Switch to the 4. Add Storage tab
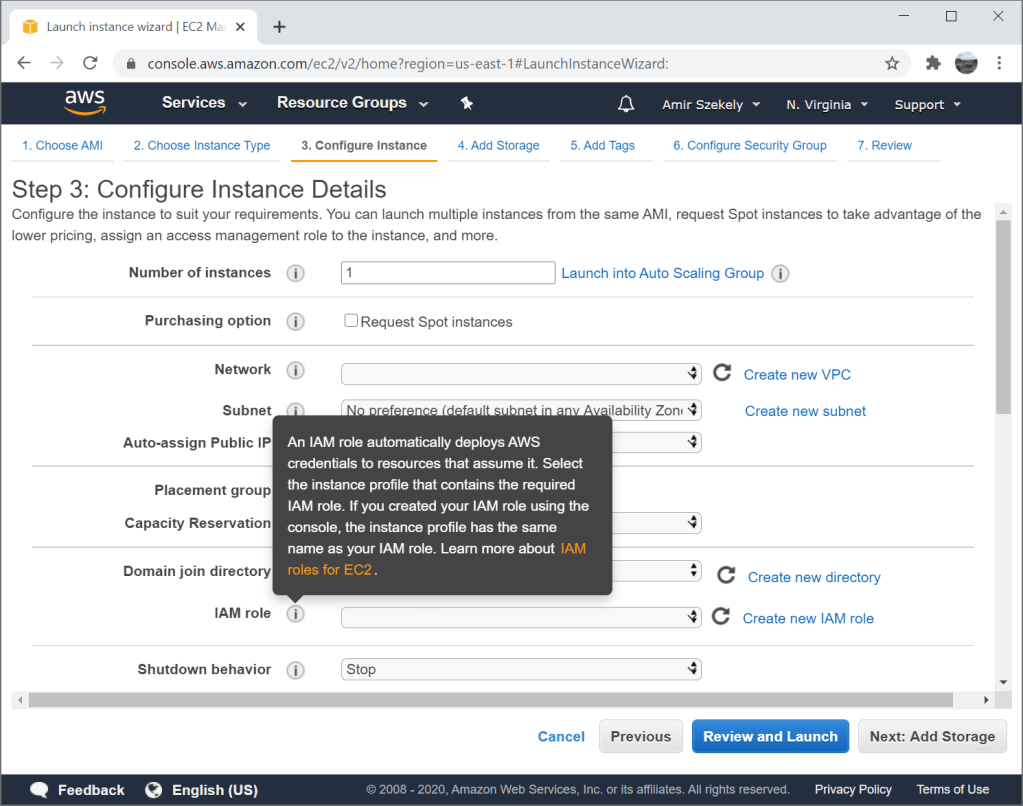This screenshot has width=1023, height=806. (498, 145)
